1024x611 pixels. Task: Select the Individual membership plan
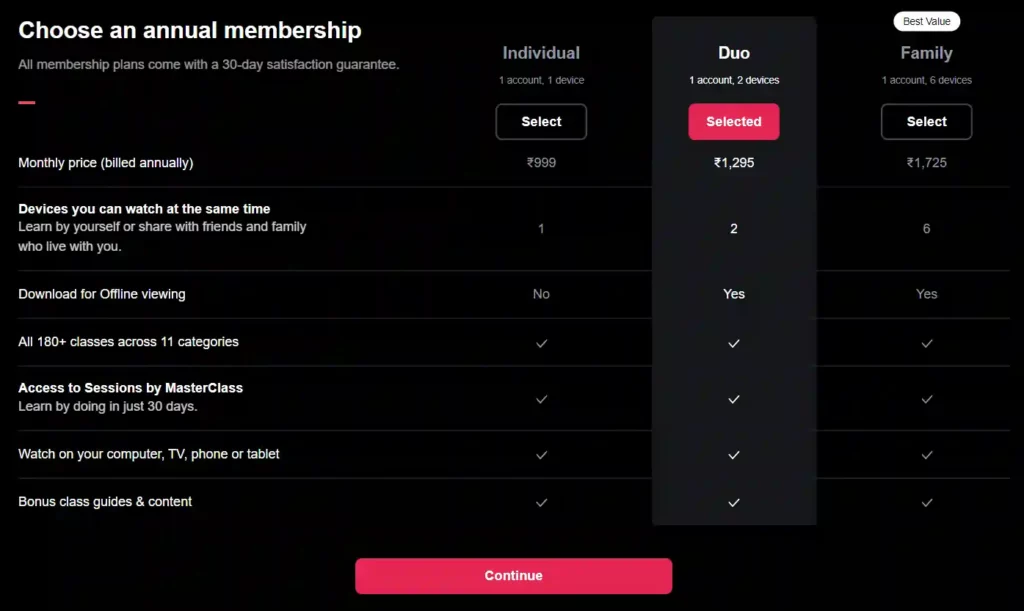(541, 121)
